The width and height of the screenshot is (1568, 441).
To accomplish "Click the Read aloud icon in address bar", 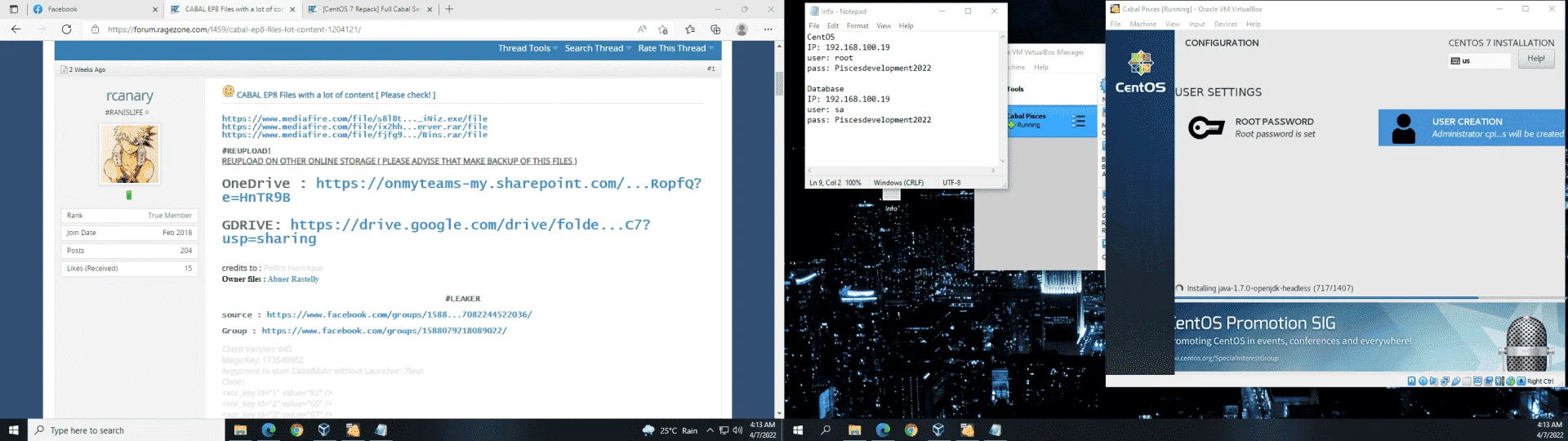I will (x=642, y=29).
